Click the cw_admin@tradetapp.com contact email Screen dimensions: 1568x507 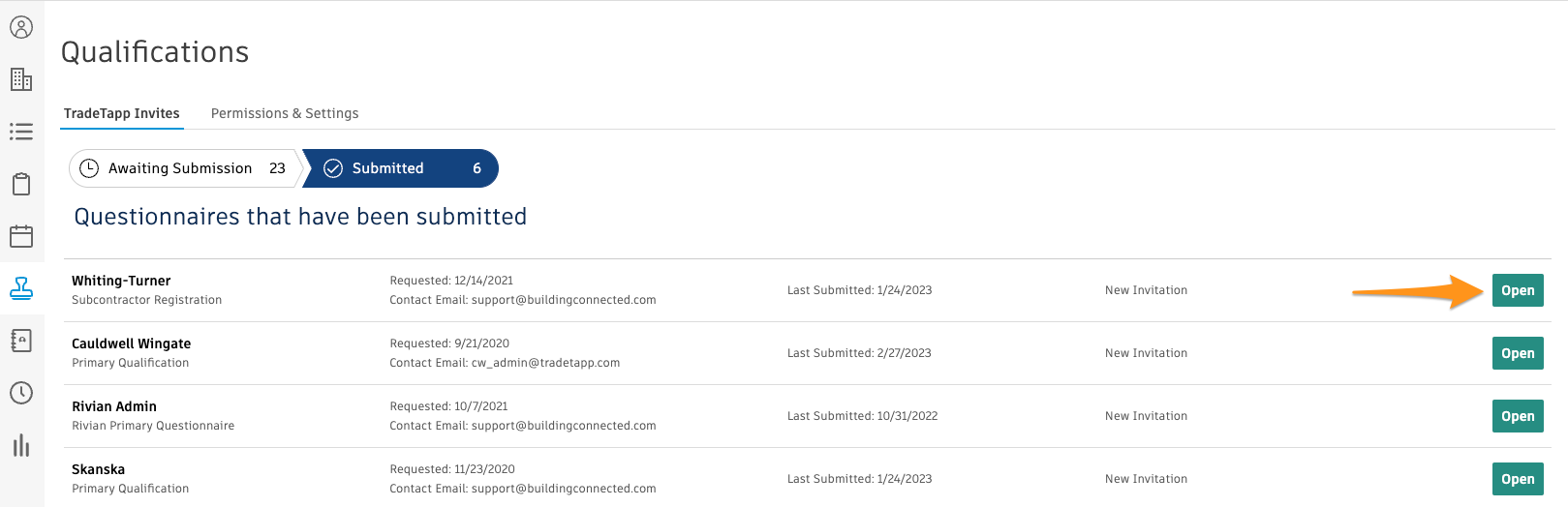[545, 363]
